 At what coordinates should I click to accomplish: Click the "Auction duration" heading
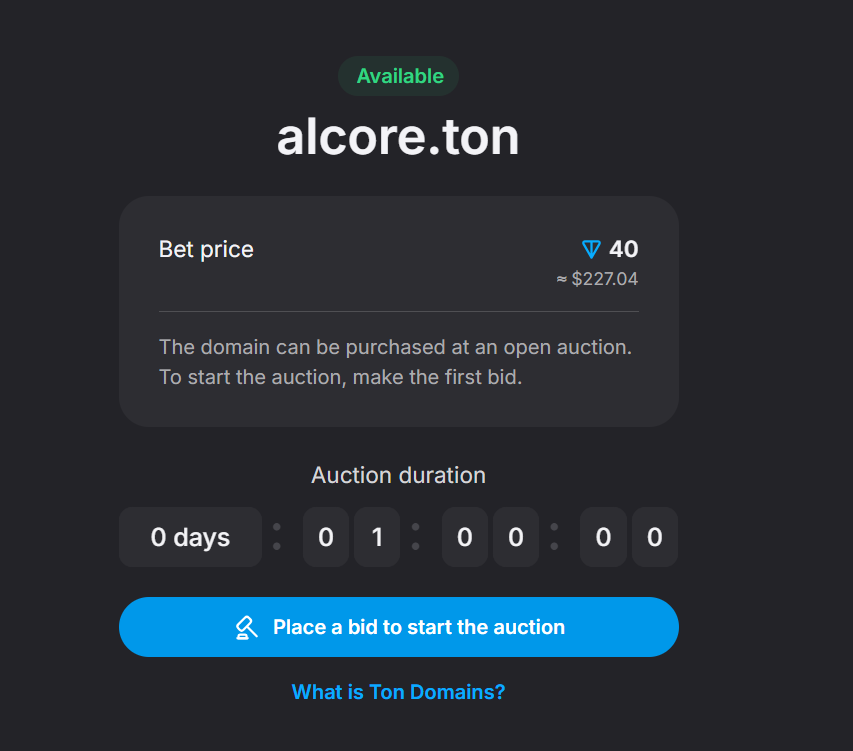tap(398, 475)
